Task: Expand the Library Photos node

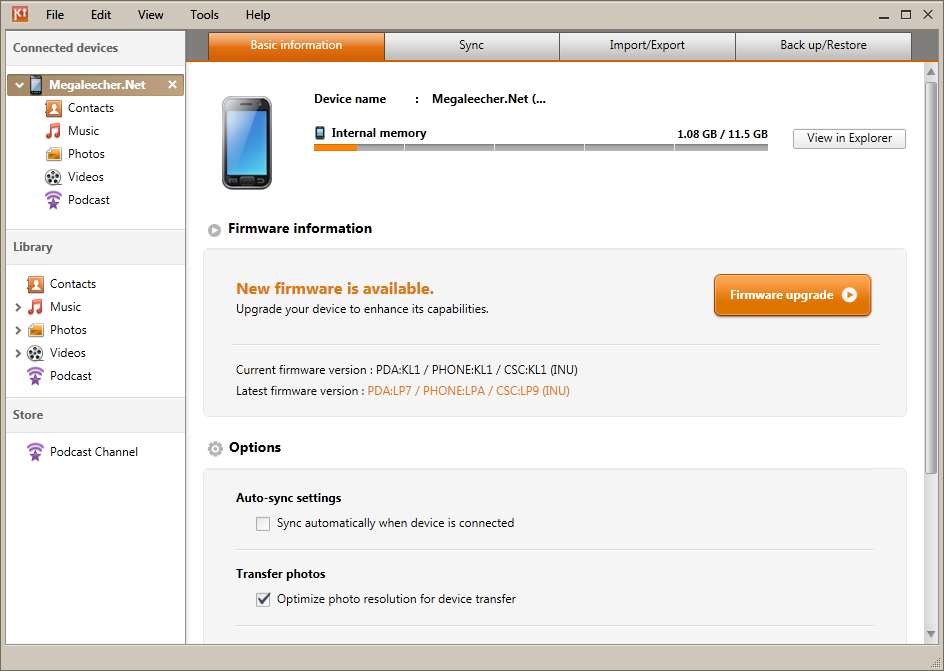Action: 18,330
